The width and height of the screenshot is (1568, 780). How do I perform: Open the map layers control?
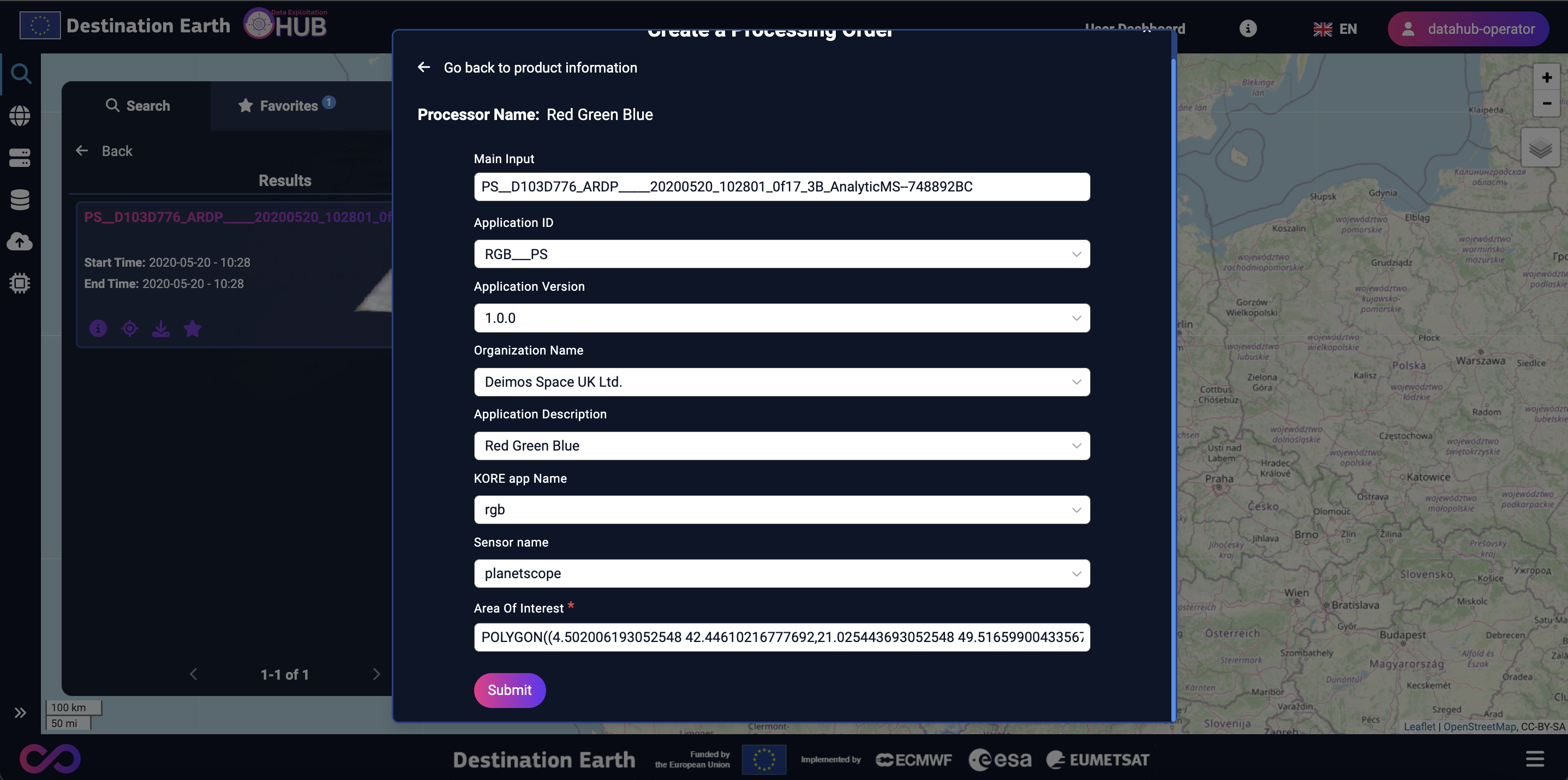point(1540,147)
